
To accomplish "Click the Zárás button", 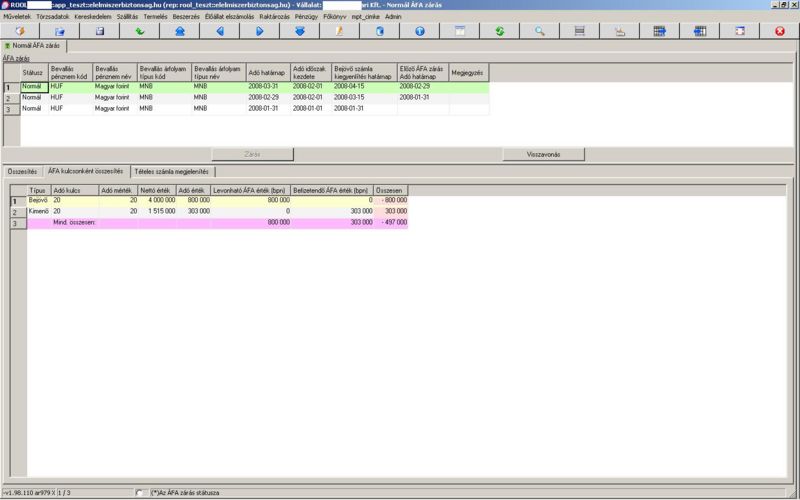I will (252, 155).
